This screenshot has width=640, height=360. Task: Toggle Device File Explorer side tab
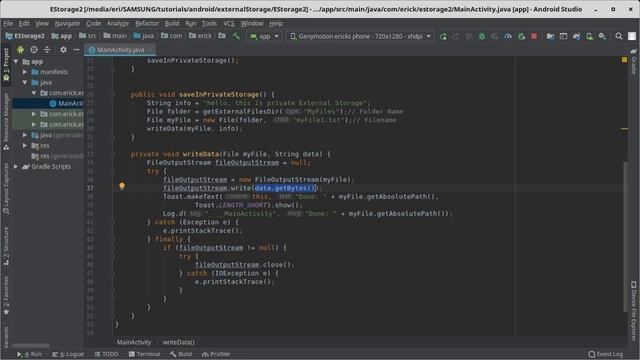click(633, 311)
